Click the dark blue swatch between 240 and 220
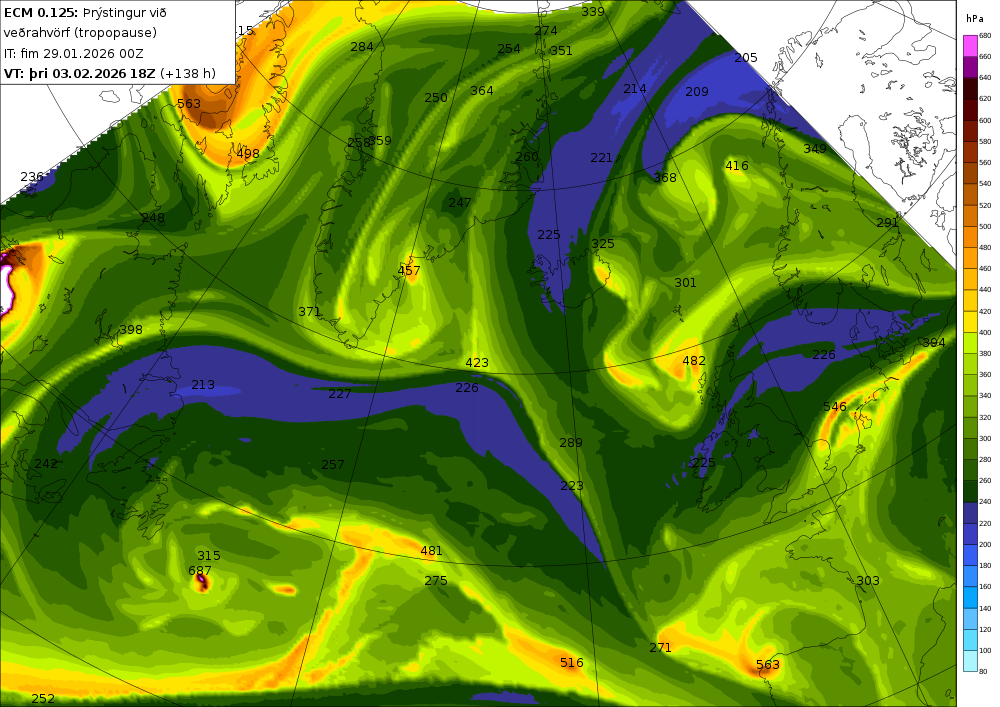This screenshot has height=707, width=1000. (x=970, y=513)
